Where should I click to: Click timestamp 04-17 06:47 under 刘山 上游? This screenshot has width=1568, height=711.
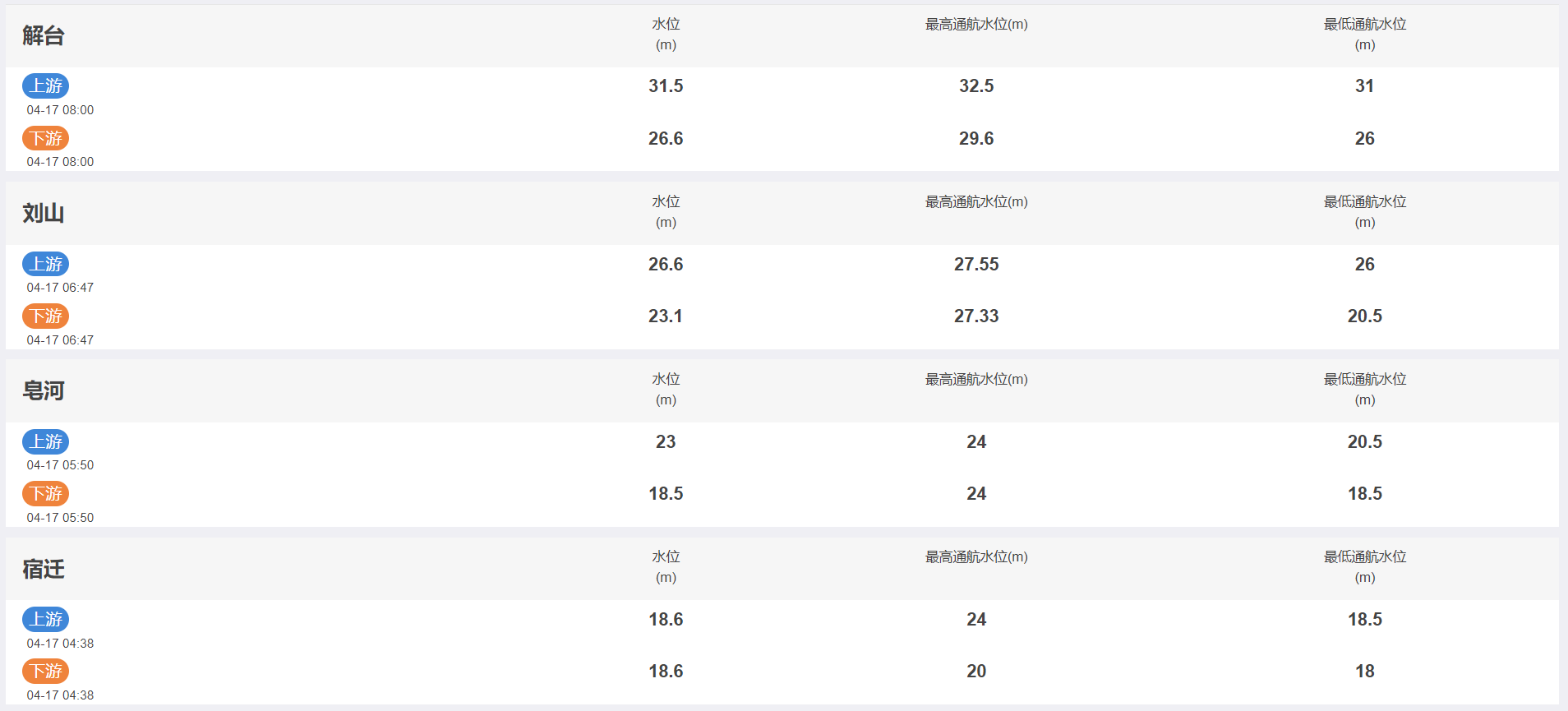(x=60, y=288)
